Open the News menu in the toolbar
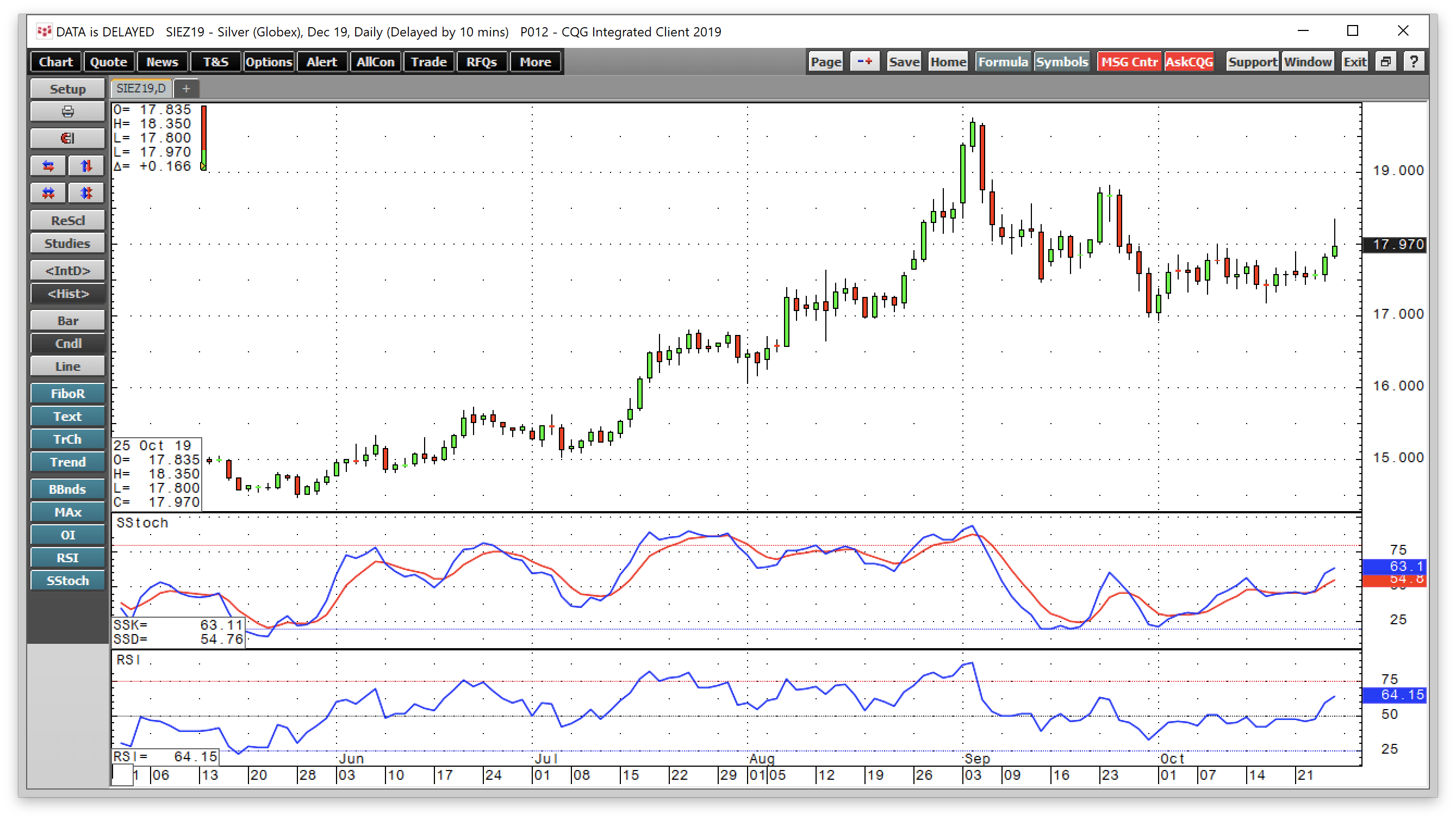This screenshot has height=820, width=1456. click(x=162, y=61)
